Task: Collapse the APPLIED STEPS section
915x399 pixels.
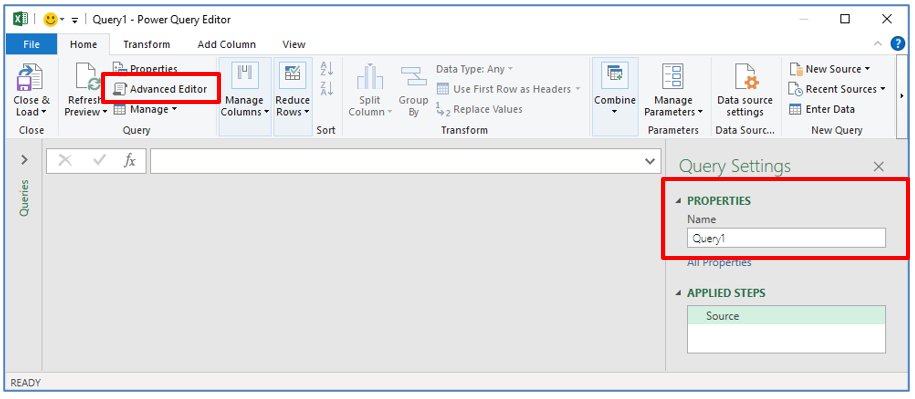Action: click(x=678, y=293)
